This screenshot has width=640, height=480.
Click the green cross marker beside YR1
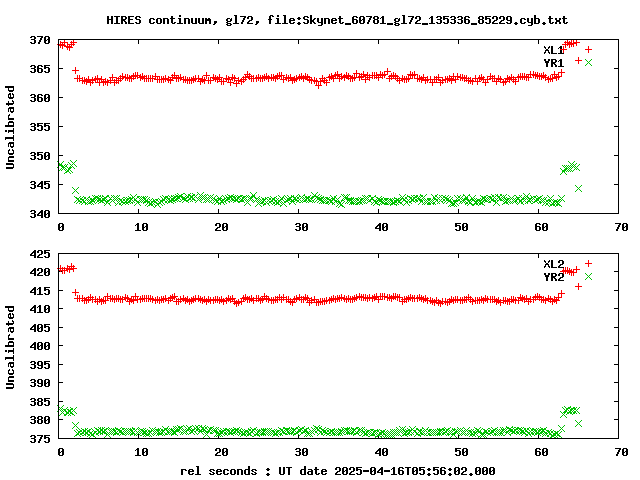click(588, 62)
